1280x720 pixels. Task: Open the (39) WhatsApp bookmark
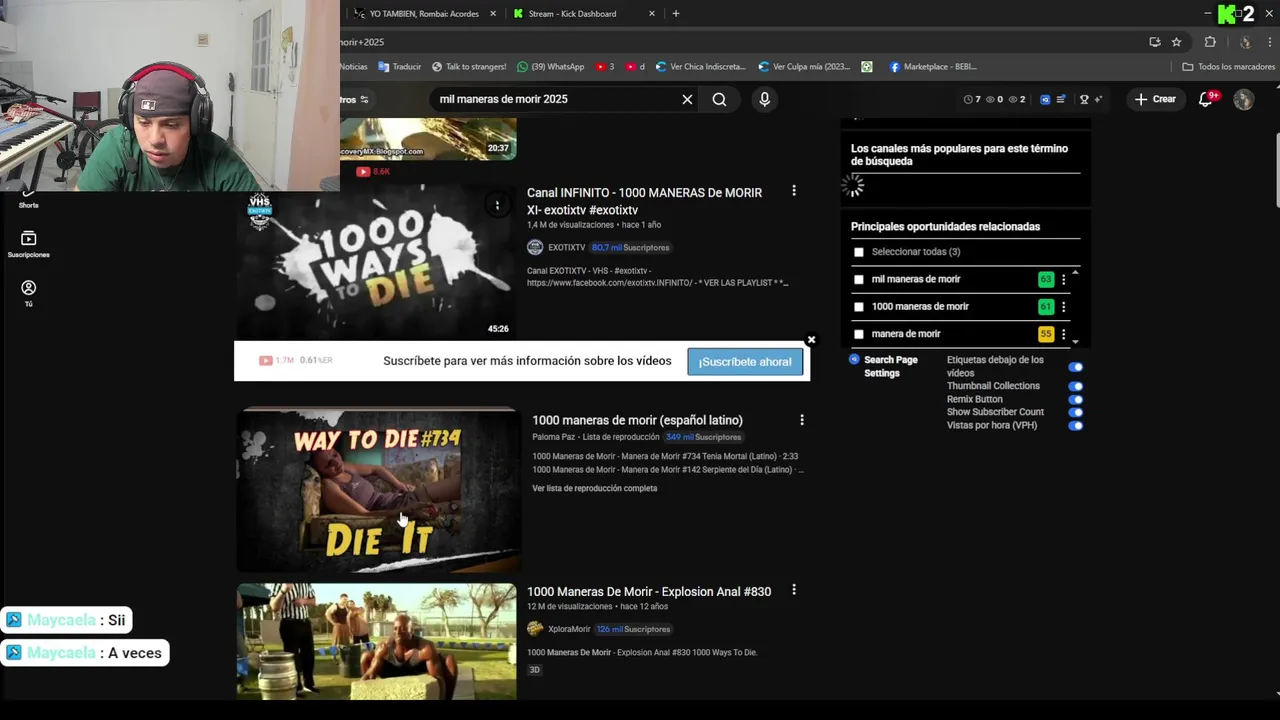coord(551,67)
